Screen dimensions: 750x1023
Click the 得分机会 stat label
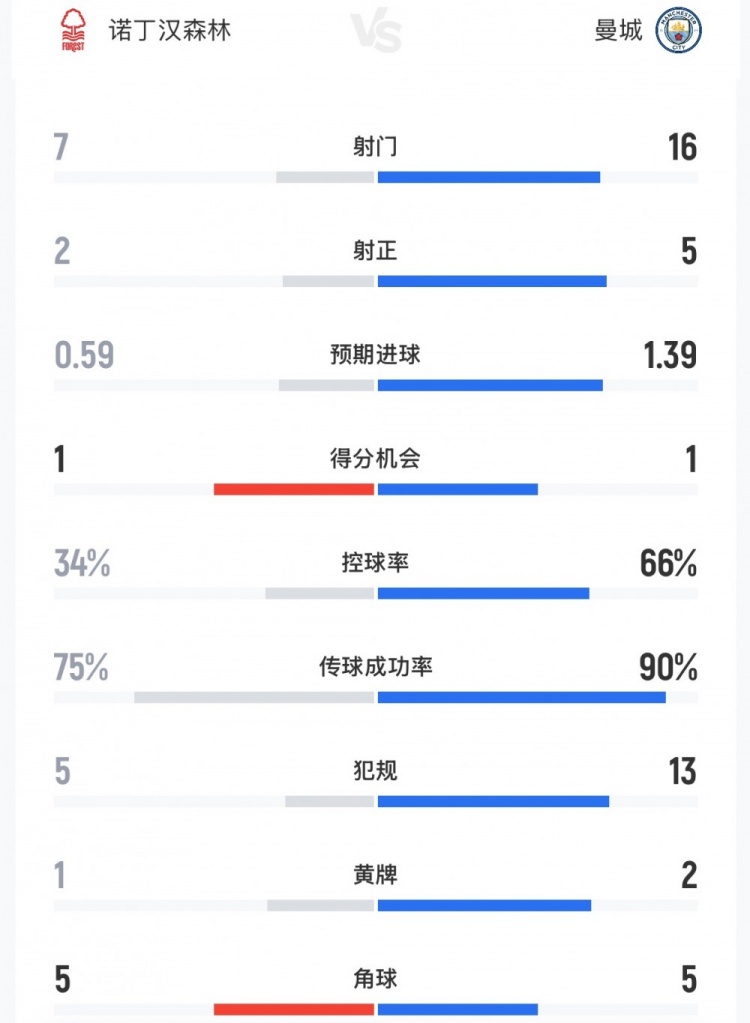coord(375,459)
